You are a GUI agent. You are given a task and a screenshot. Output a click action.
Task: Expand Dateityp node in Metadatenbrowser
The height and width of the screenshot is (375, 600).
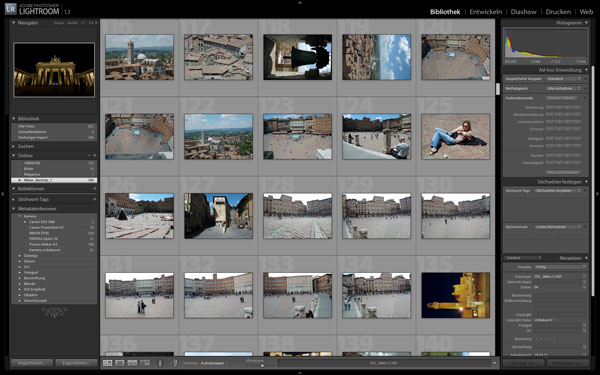(x=20, y=256)
